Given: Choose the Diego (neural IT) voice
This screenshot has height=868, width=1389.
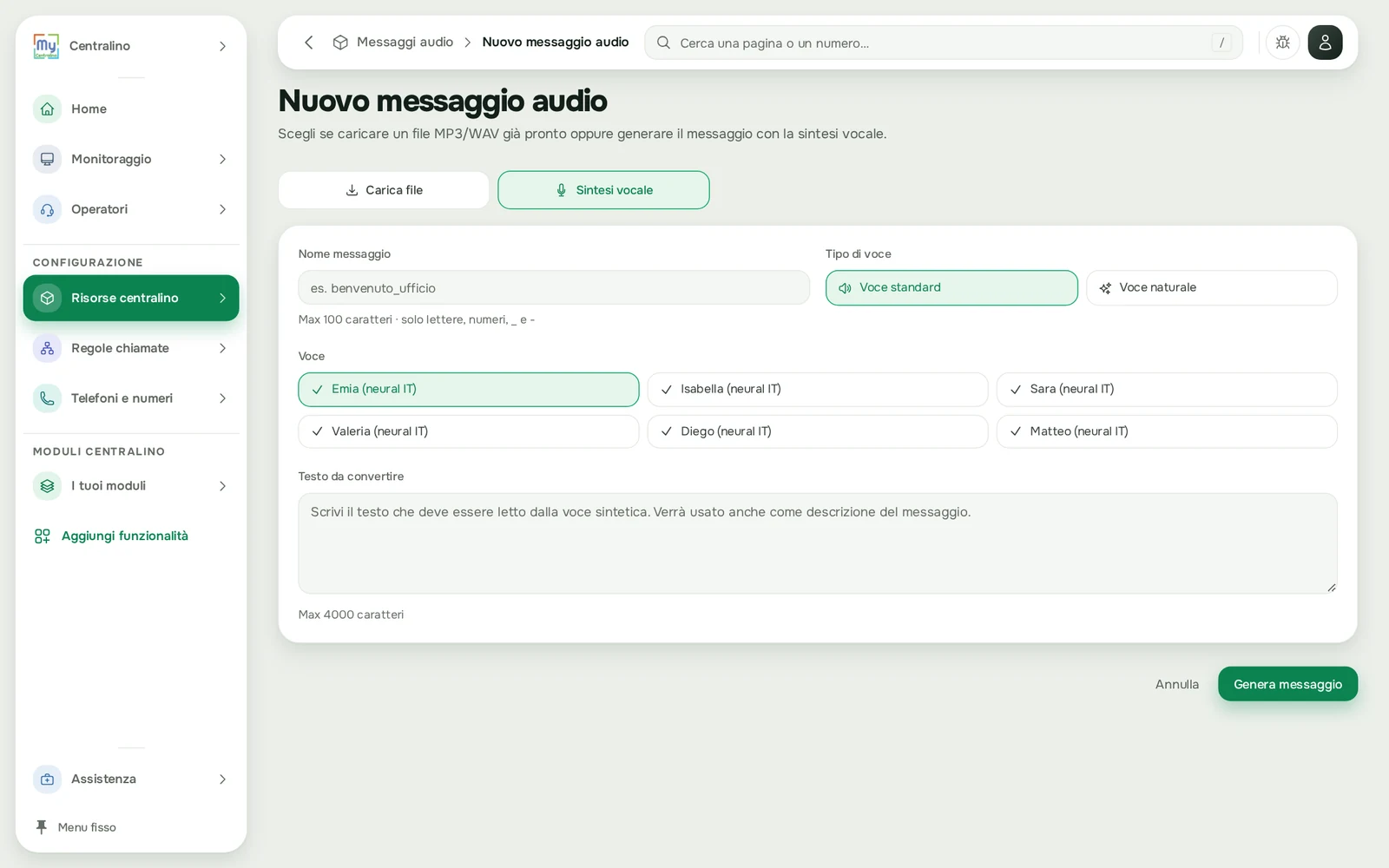Looking at the screenshot, I should tap(818, 431).
